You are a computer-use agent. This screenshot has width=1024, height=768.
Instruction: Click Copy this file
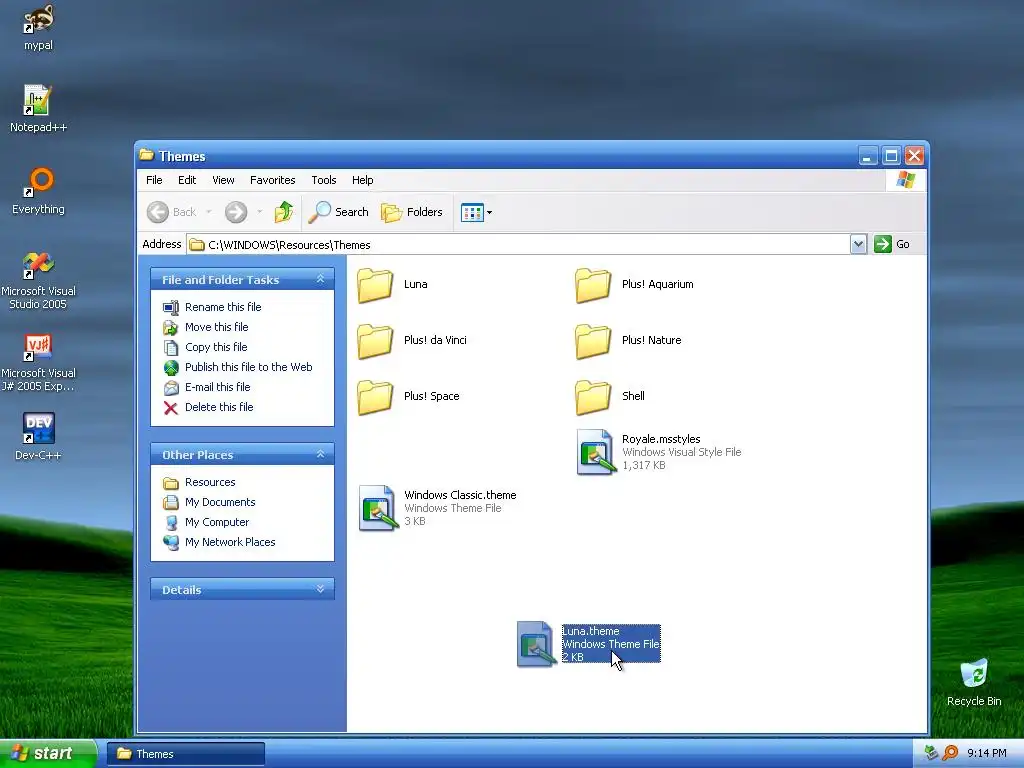tap(216, 347)
